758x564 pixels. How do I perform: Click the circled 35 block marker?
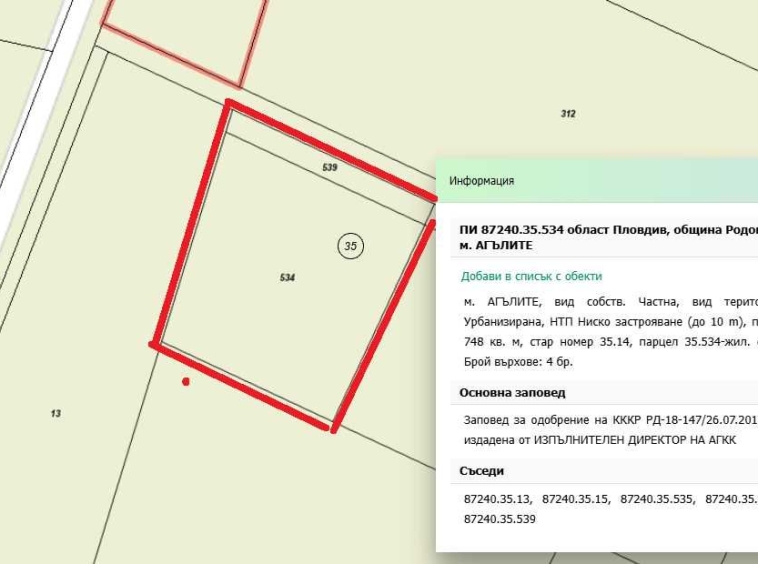(350, 246)
